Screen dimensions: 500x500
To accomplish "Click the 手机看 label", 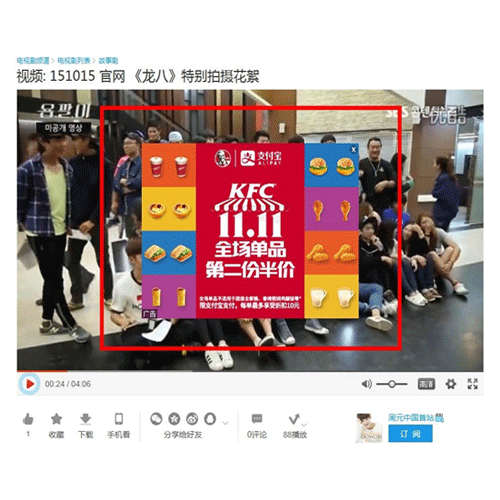I will [x=119, y=435].
